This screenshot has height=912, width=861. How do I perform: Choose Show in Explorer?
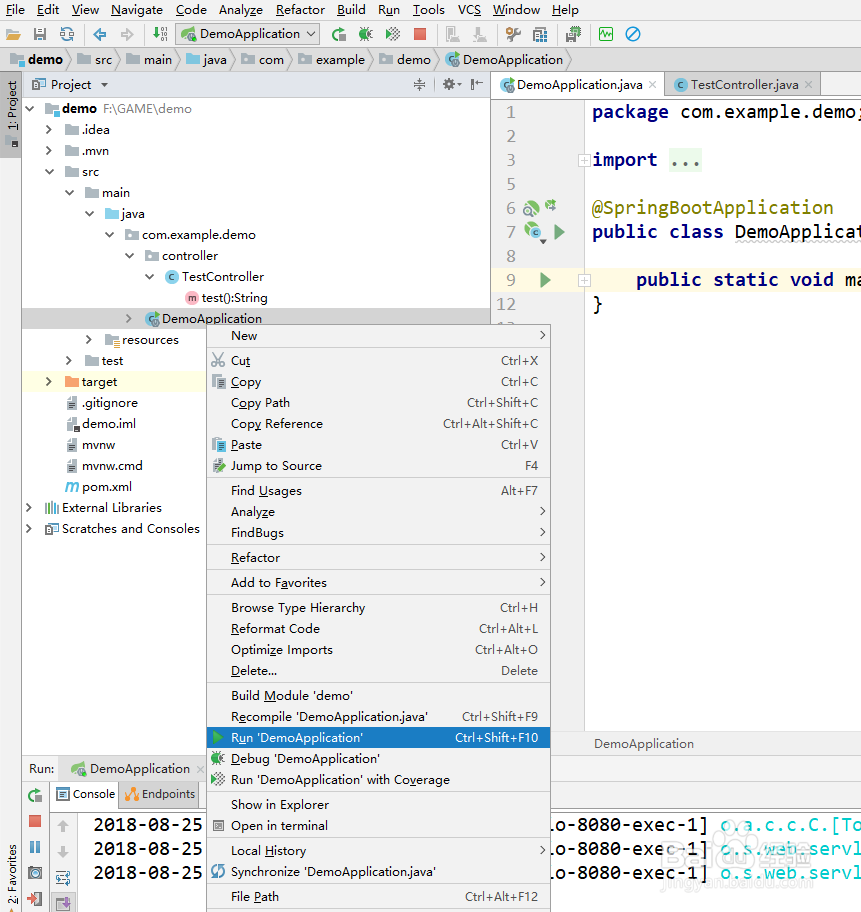(x=378, y=804)
